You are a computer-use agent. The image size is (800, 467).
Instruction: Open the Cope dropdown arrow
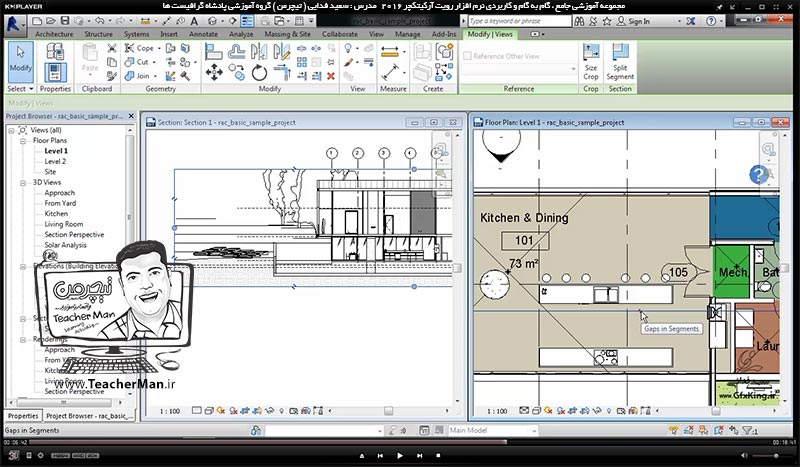(159, 48)
